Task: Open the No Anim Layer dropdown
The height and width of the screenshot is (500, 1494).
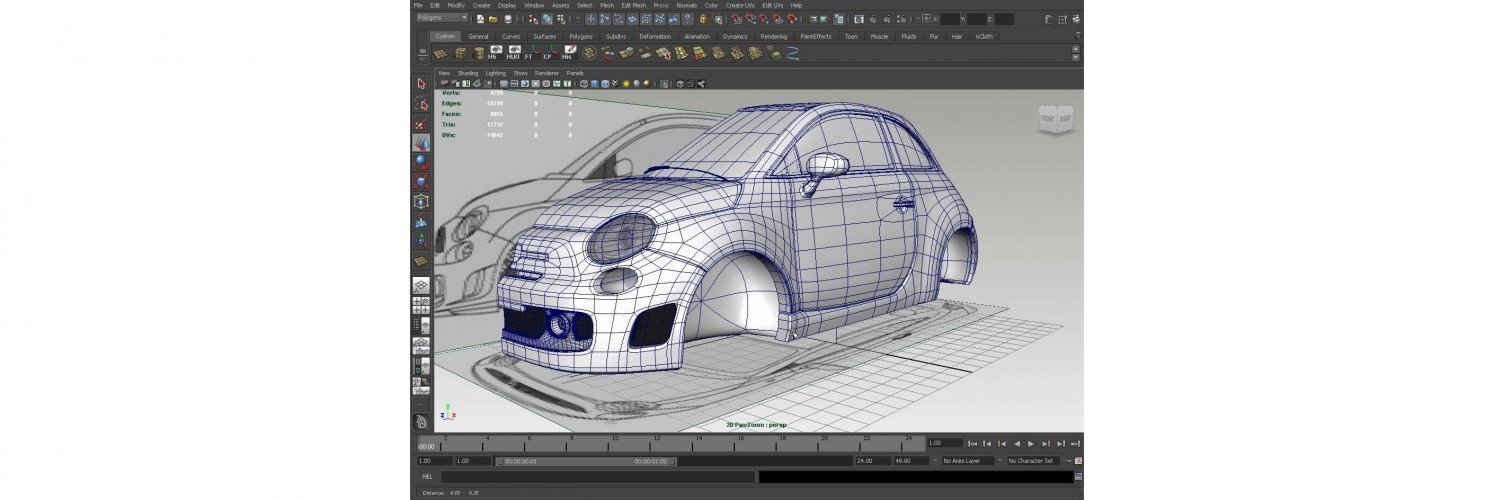Action: click(x=968, y=461)
